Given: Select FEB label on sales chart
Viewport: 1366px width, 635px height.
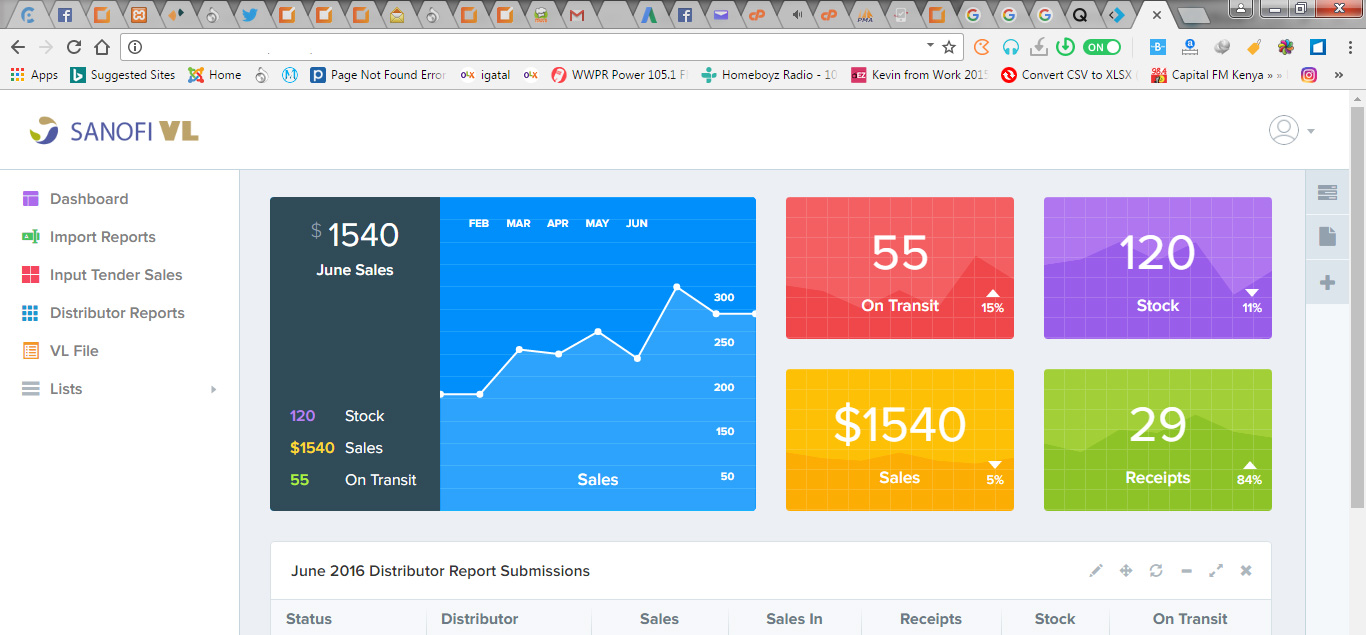Looking at the screenshot, I should coord(479,223).
